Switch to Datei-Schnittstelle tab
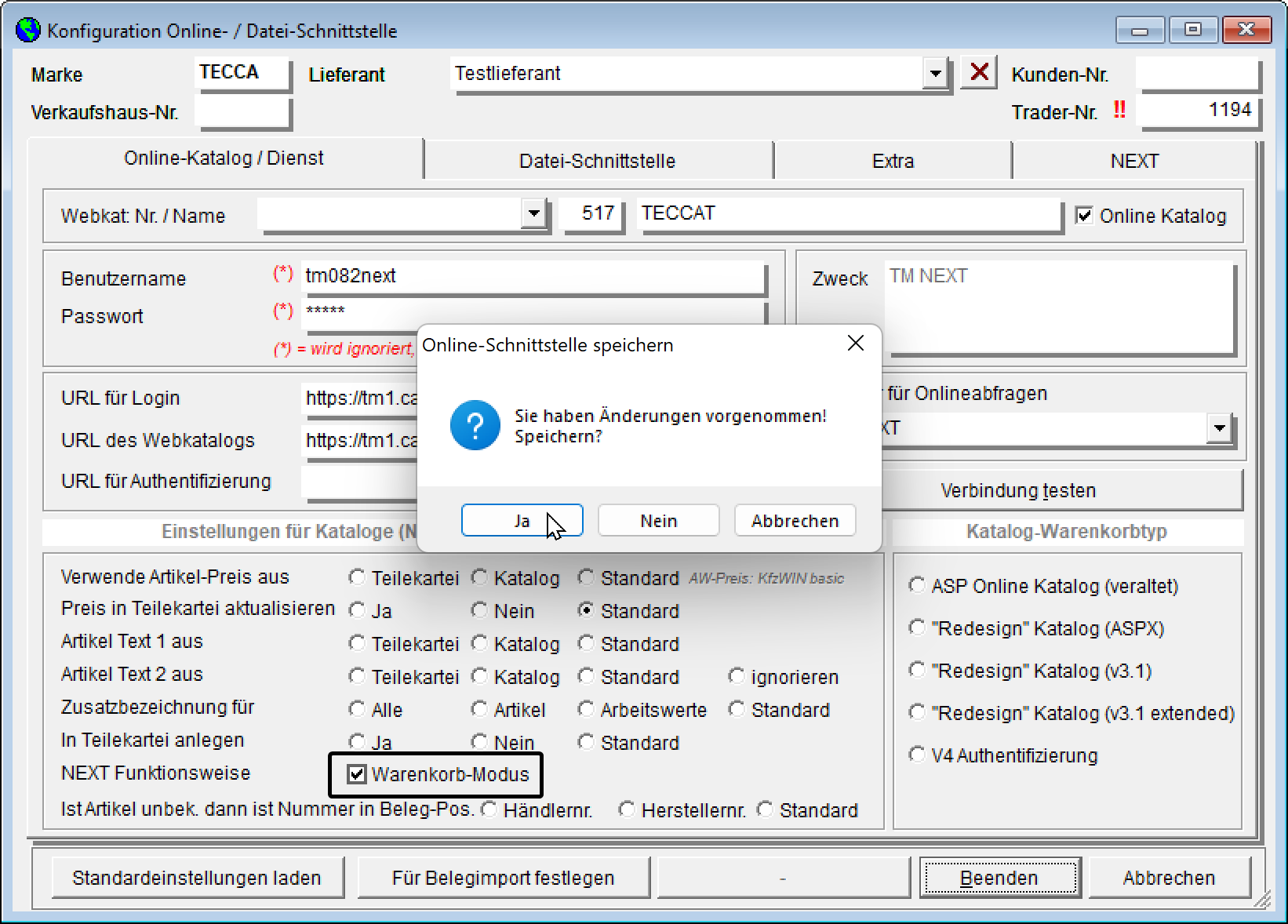The height and width of the screenshot is (924, 1288). [x=598, y=161]
